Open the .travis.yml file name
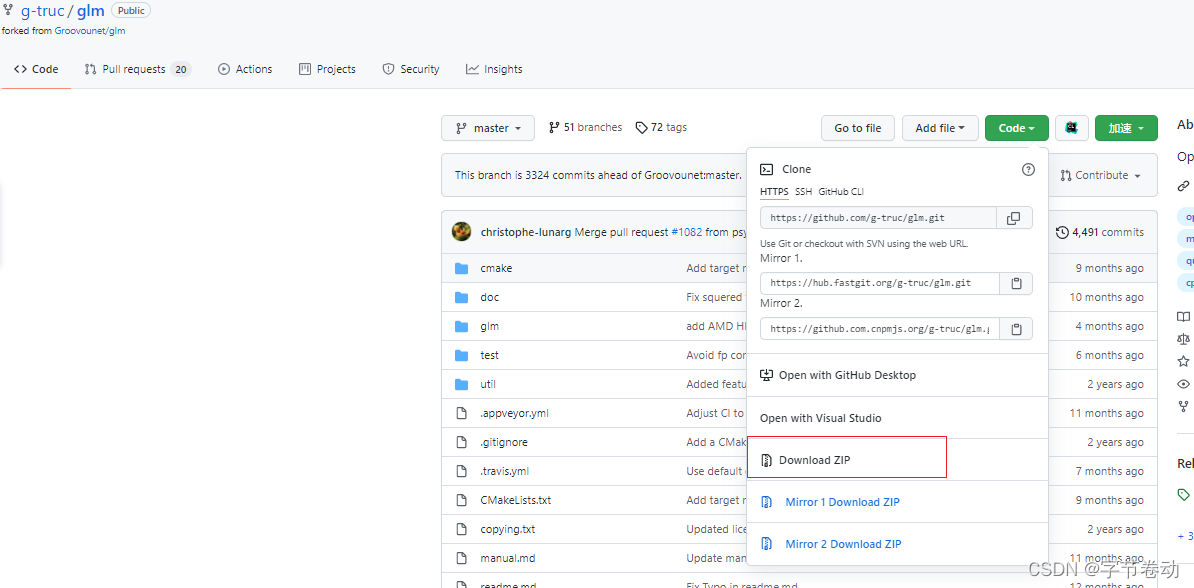The width and height of the screenshot is (1194, 588). pyautogui.click(x=504, y=471)
